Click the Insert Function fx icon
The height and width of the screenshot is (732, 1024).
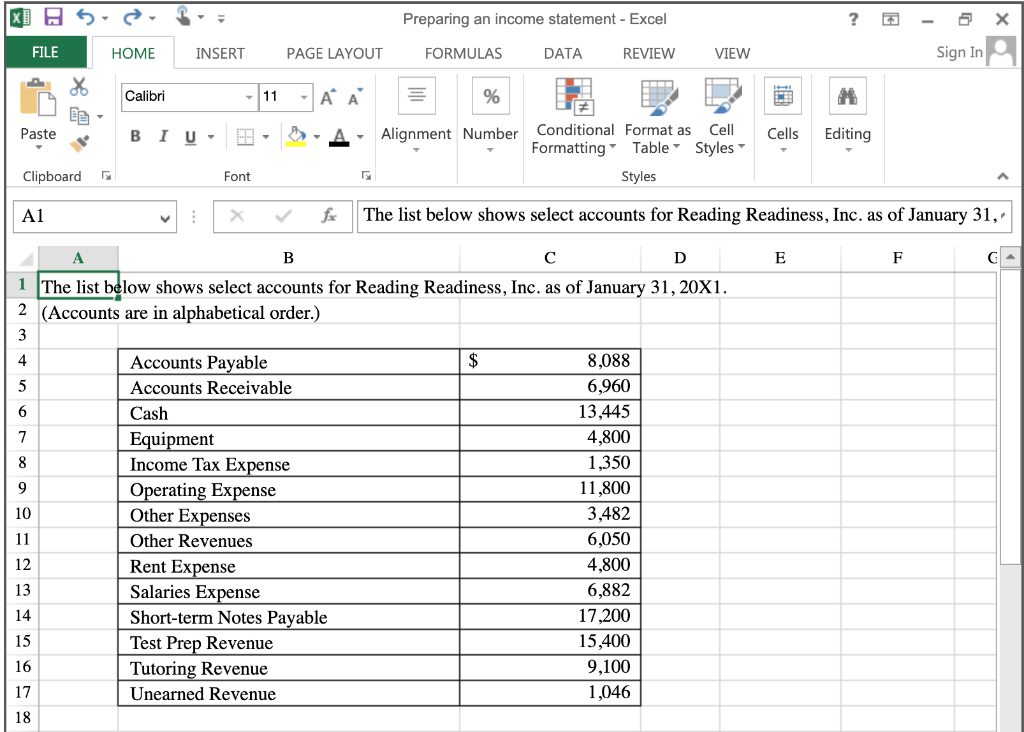pyautogui.click(x=332, y=216)
